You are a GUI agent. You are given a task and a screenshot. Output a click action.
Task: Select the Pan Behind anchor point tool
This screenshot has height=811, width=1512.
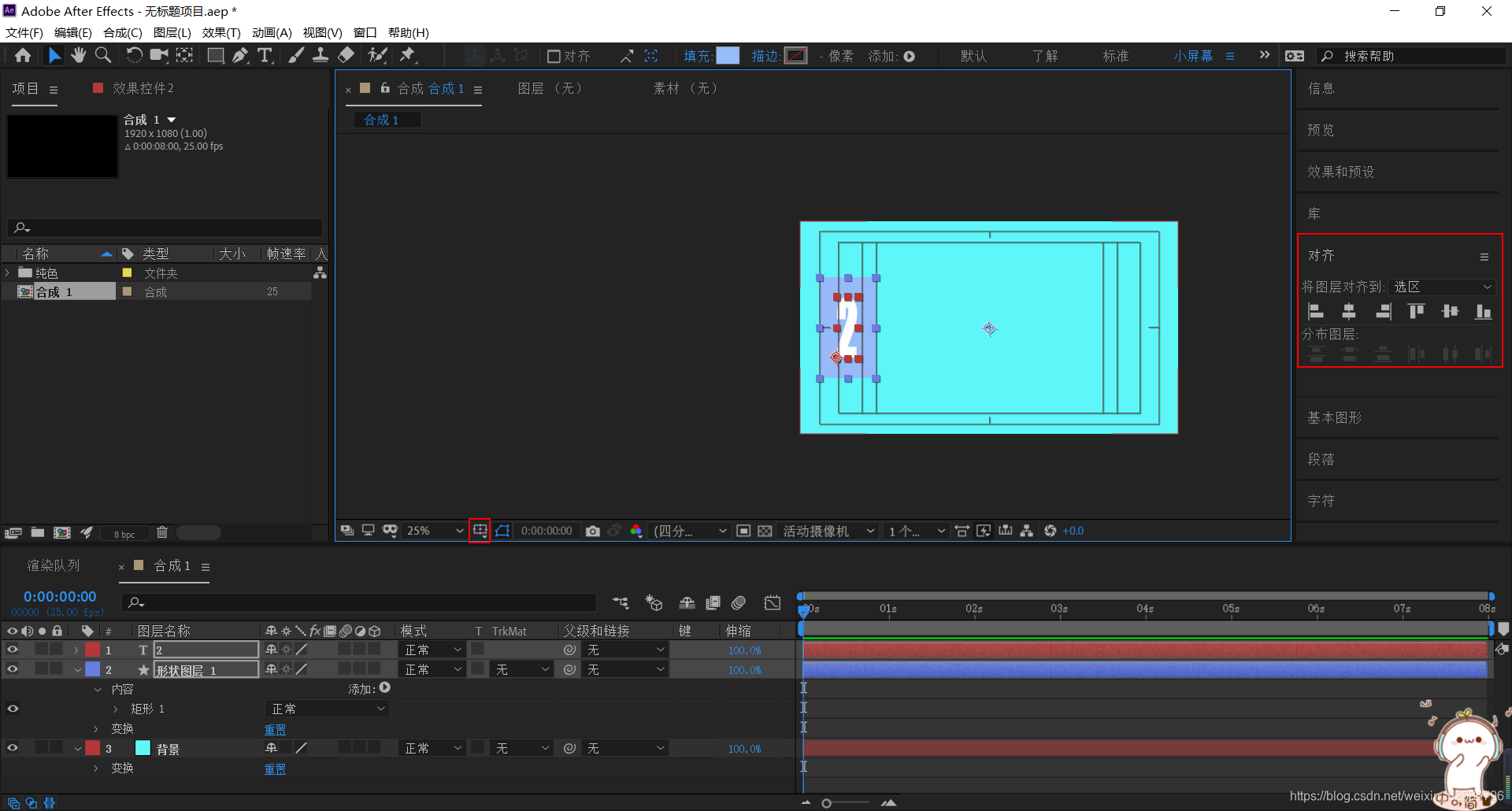point(184,55)
